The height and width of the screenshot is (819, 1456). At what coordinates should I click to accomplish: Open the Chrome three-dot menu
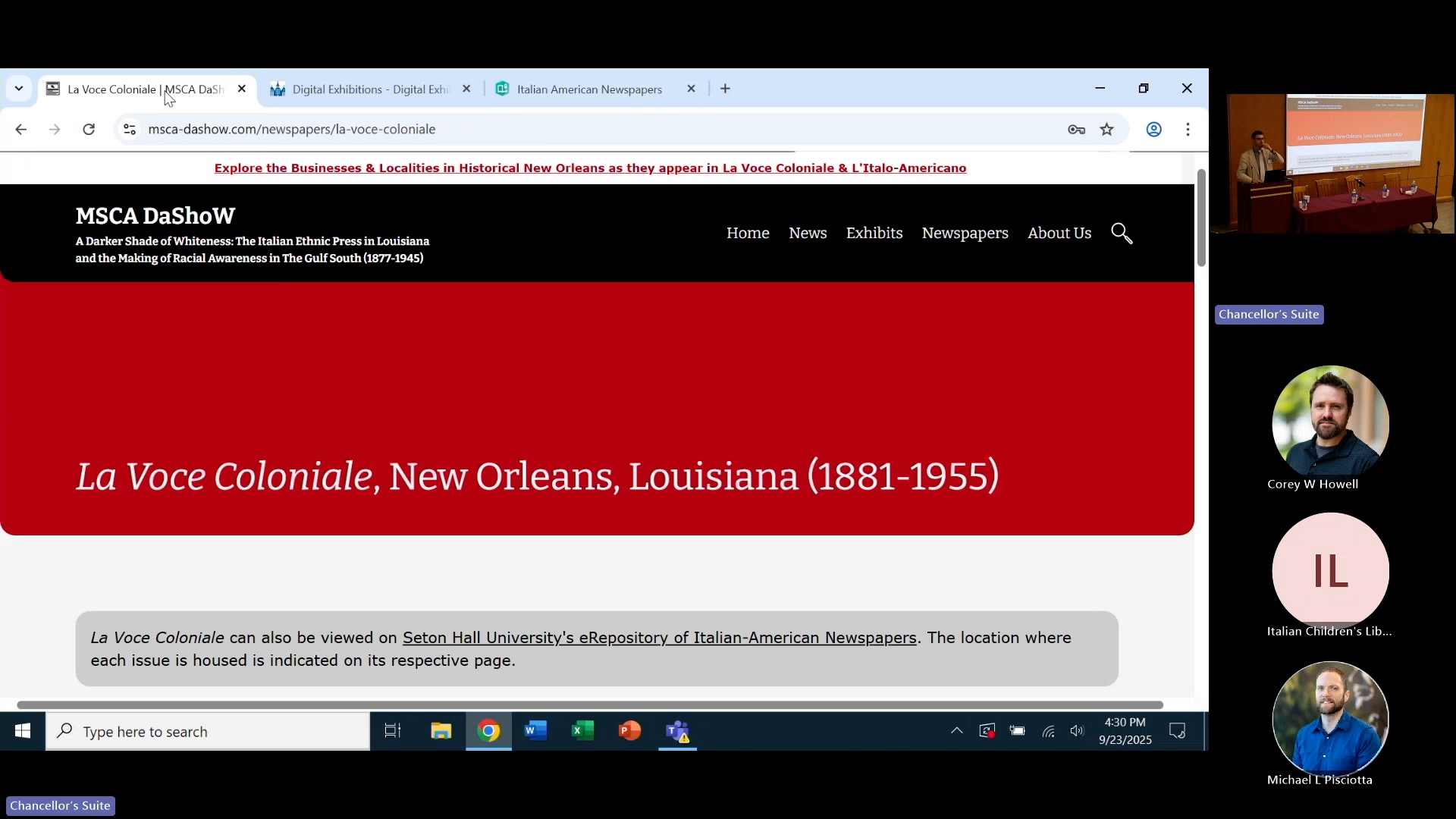(x=1188, y=130)
